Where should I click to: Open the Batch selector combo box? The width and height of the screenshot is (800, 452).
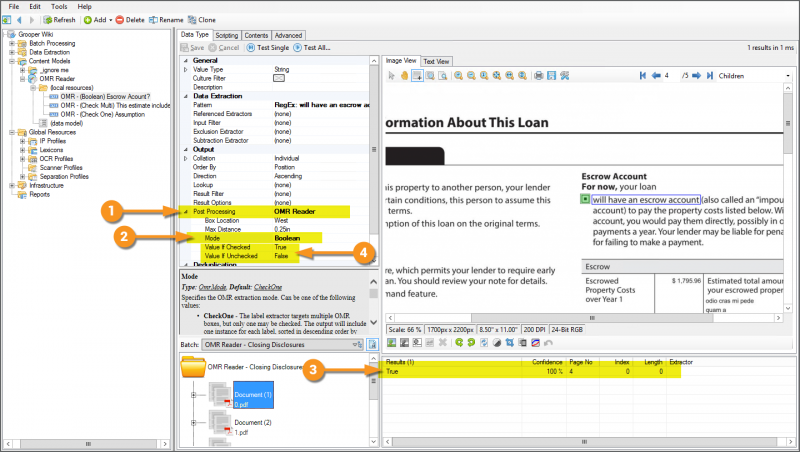click(283, 345)
